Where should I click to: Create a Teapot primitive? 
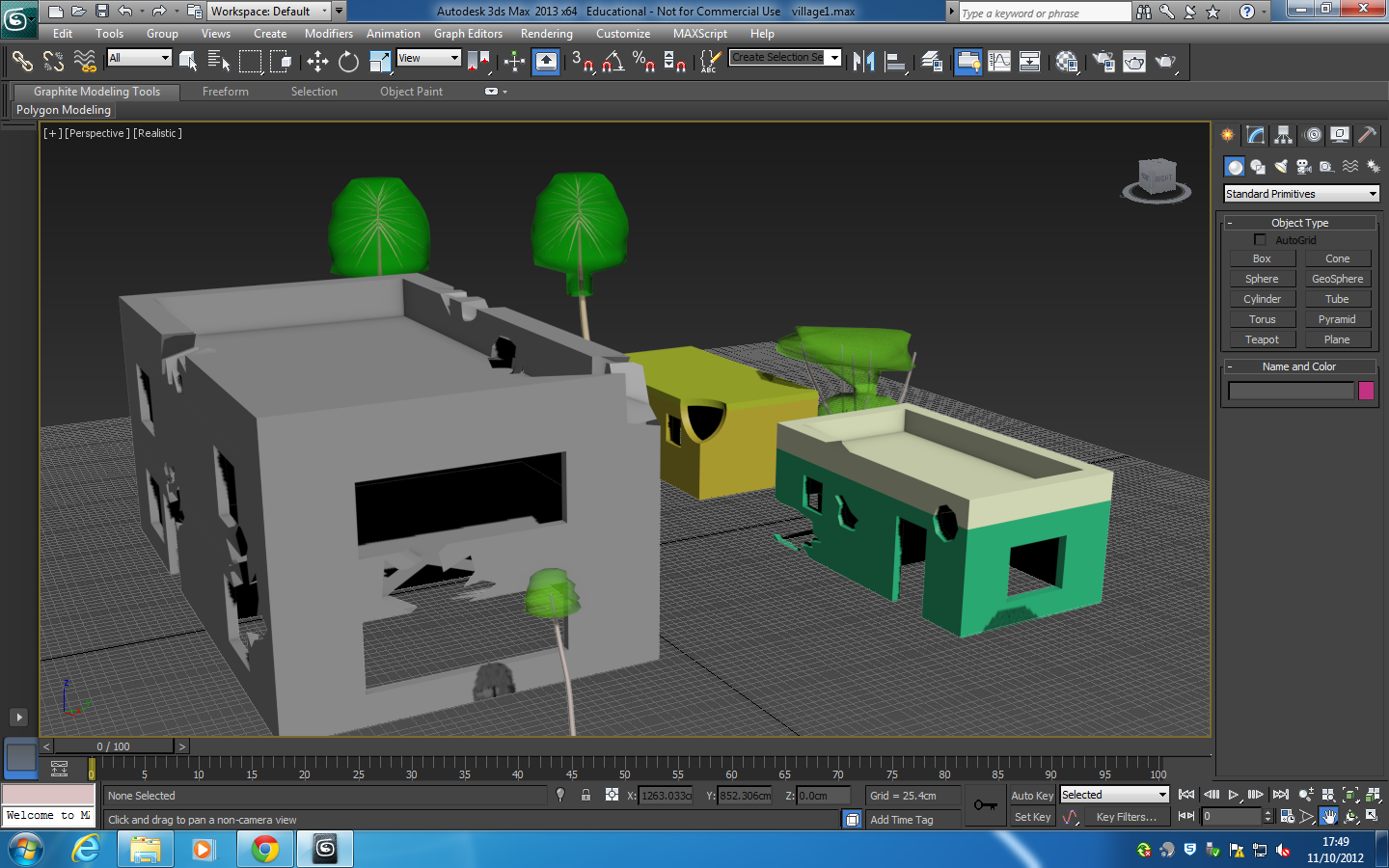tap(1262, 339)
